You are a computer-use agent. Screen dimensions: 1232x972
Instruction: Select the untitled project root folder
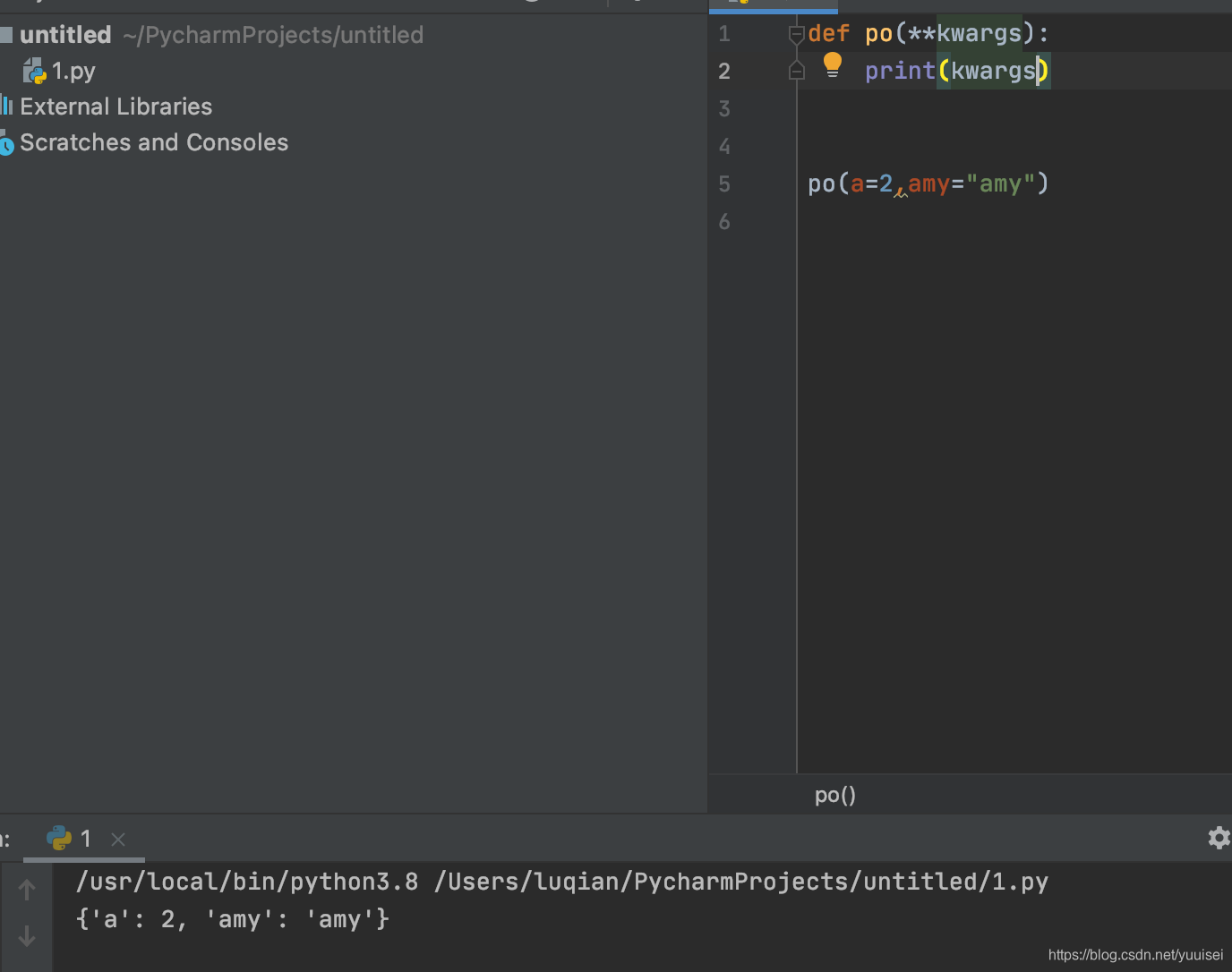65,35
